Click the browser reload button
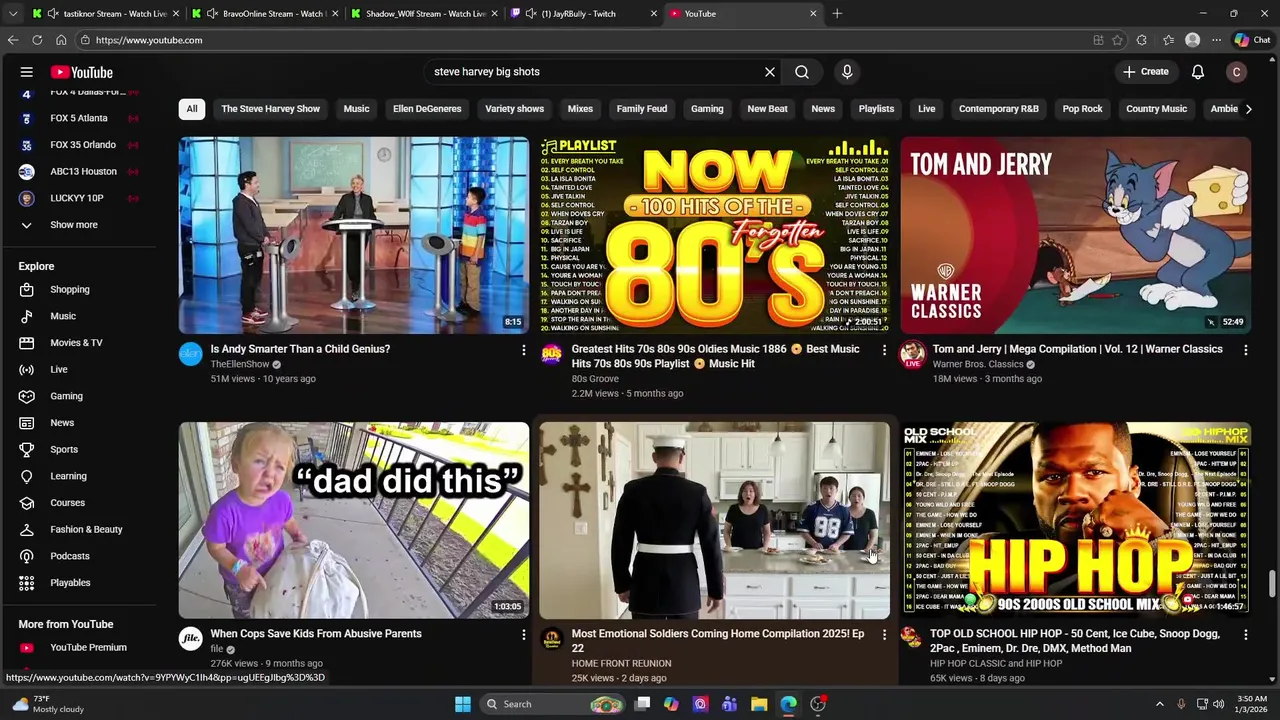Image resolution: width=1280 pixels, height=720 pixels. pyautogui.click(x=37, y=40)
